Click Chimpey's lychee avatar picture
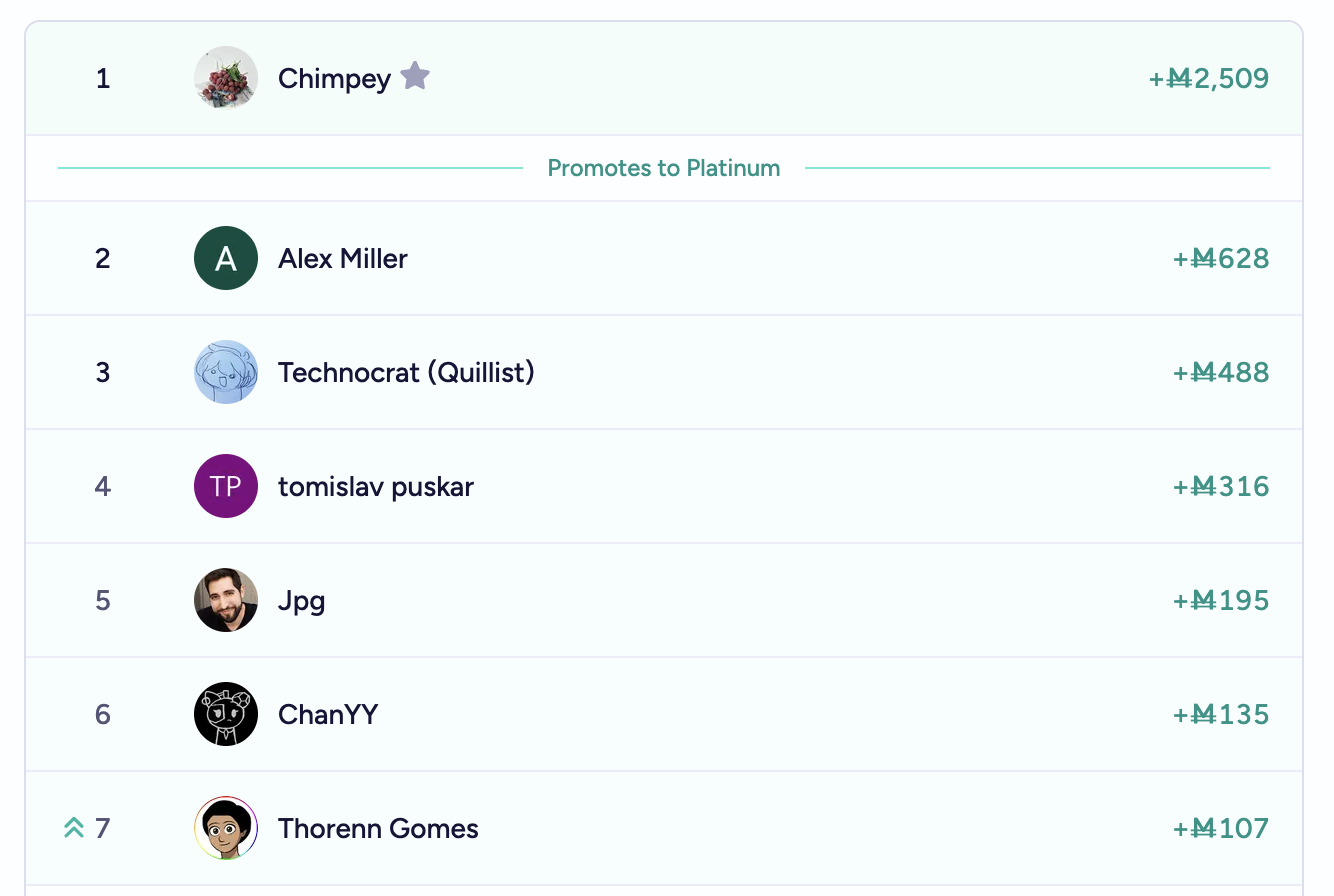The height and width of the screenshot is (896, 1334). pyautogui.click(x=226, y=78)
